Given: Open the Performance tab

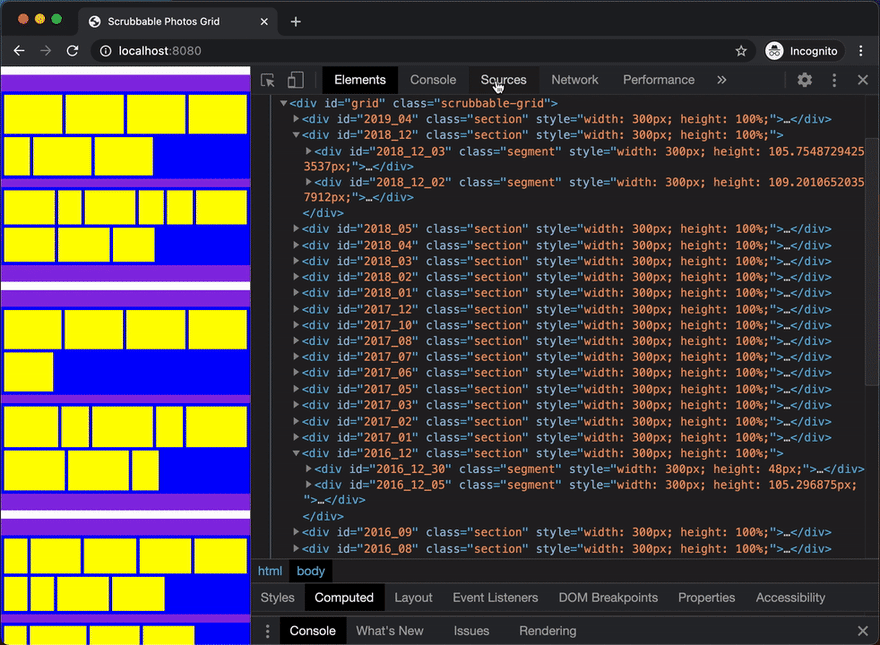Looking at the screenshot, I should pyautogui.click(x=658, y=80).
